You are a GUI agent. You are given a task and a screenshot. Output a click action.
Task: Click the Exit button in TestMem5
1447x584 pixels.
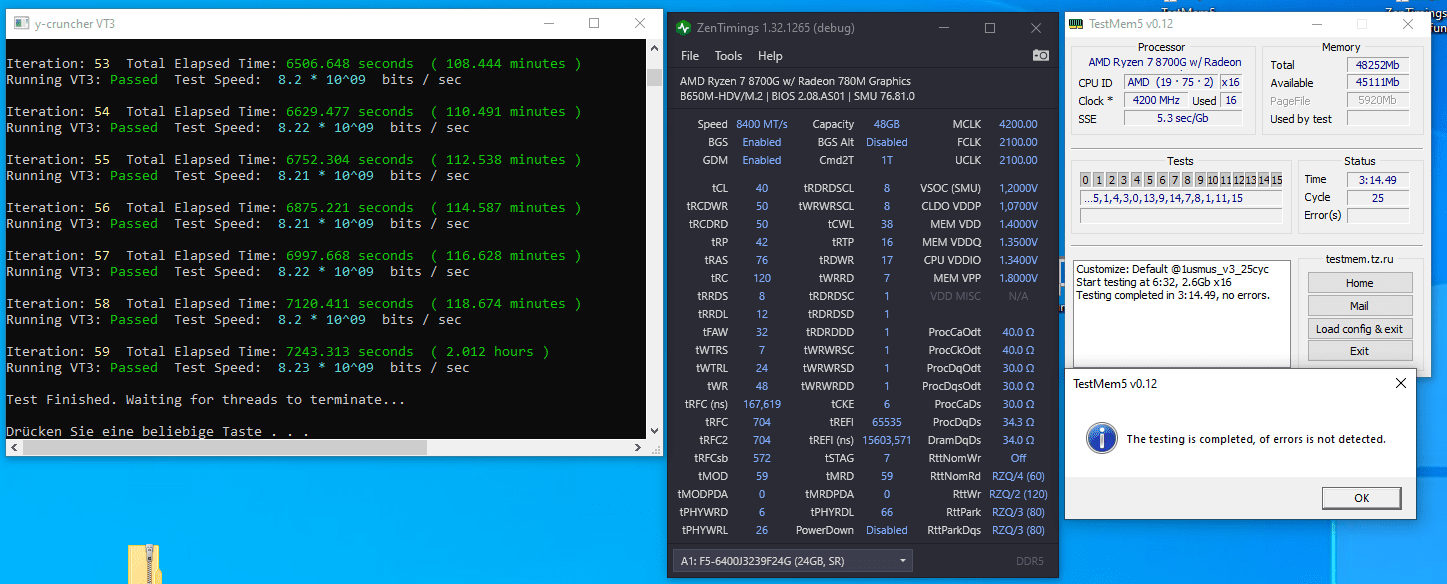[1359, 351]
